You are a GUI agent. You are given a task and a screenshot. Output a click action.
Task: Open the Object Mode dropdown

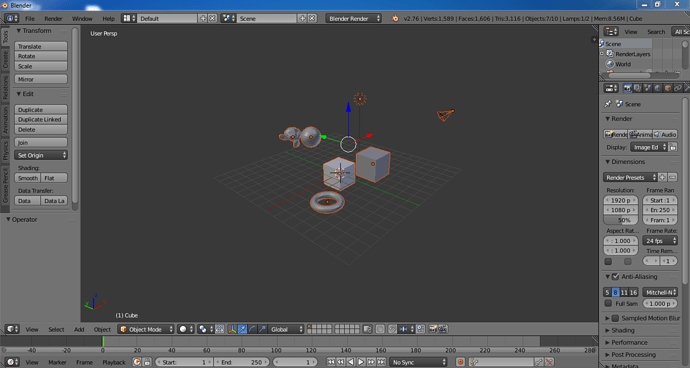pos(146,329)
